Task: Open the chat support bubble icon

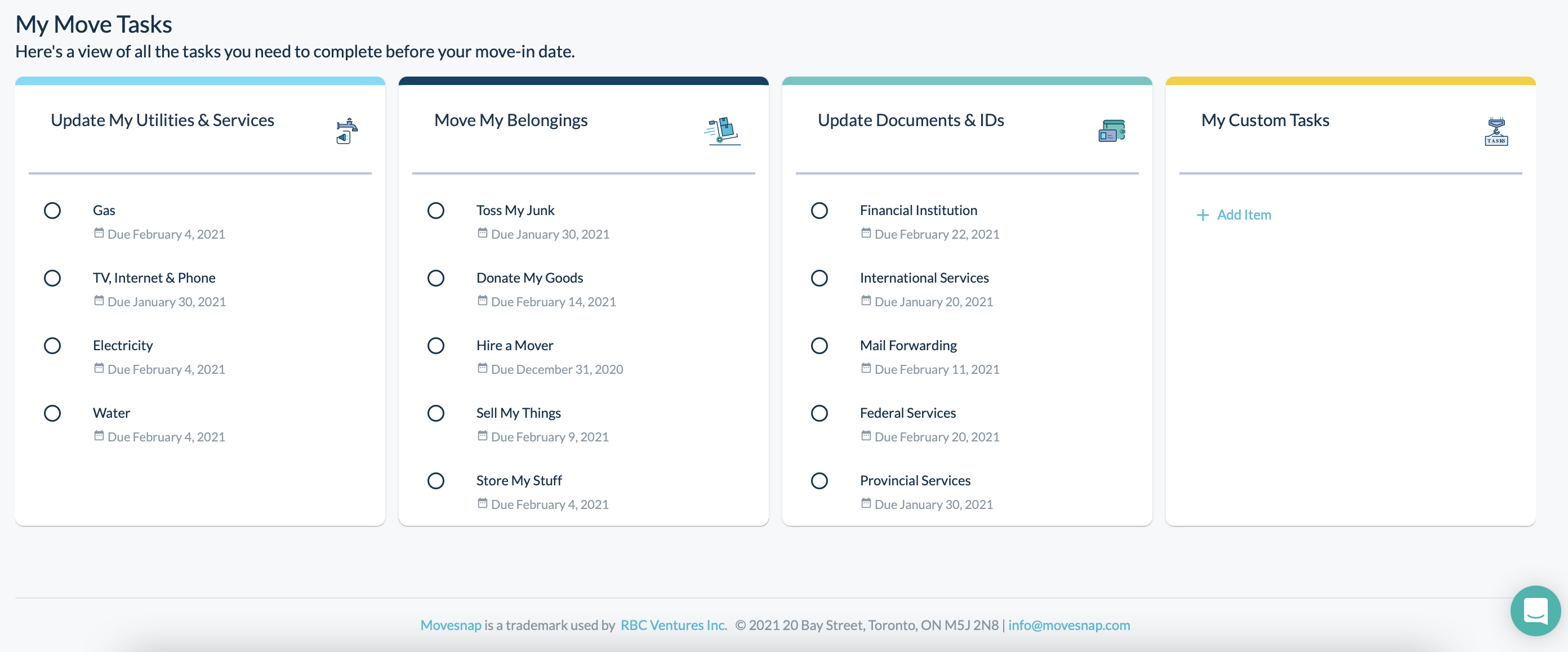Action: (1535, 610)
